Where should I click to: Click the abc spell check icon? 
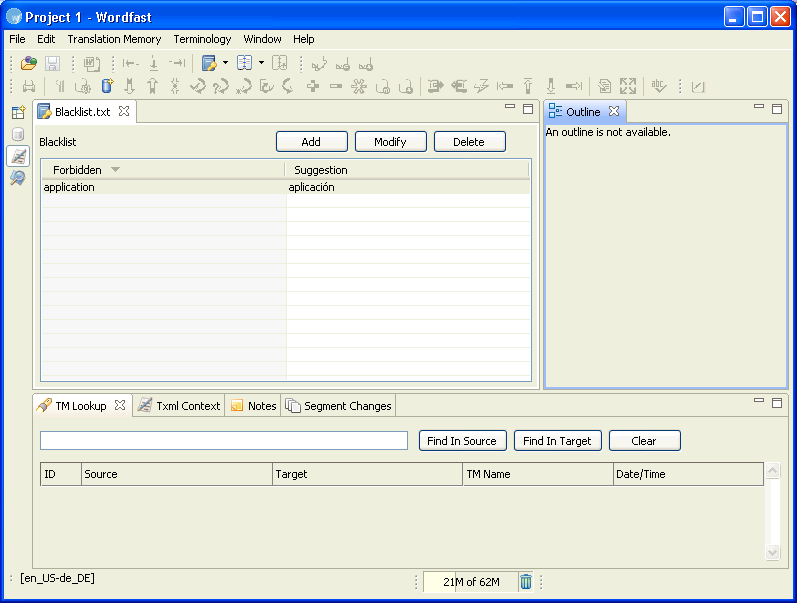click(x=658, y=86)
